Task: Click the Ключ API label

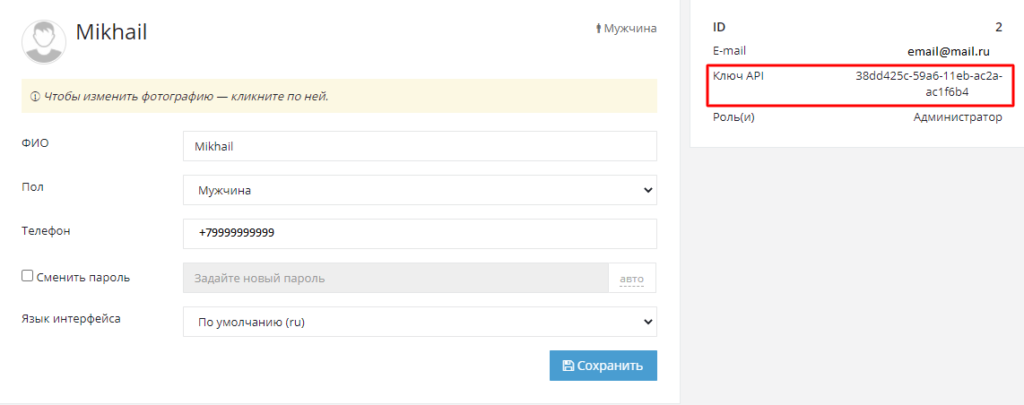Action: coord(738,76)
